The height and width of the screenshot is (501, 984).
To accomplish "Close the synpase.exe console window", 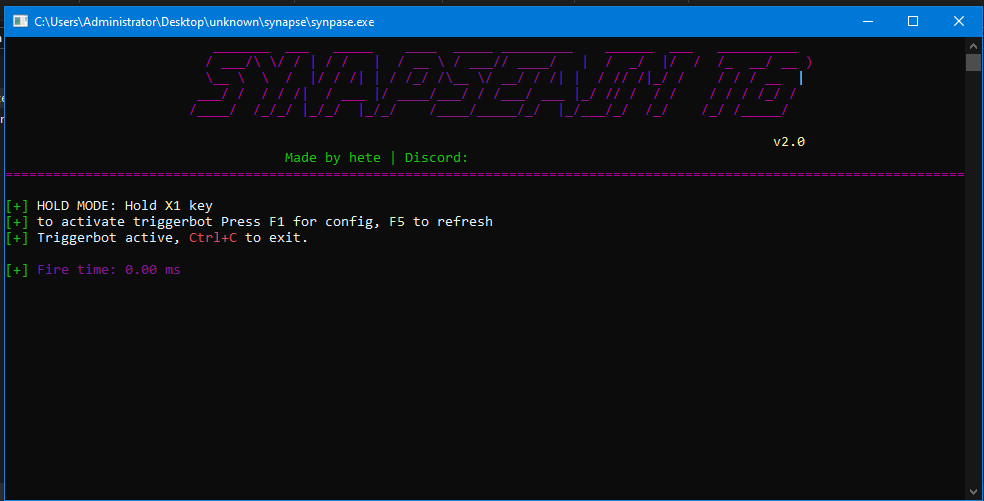I will coord(958,21).
